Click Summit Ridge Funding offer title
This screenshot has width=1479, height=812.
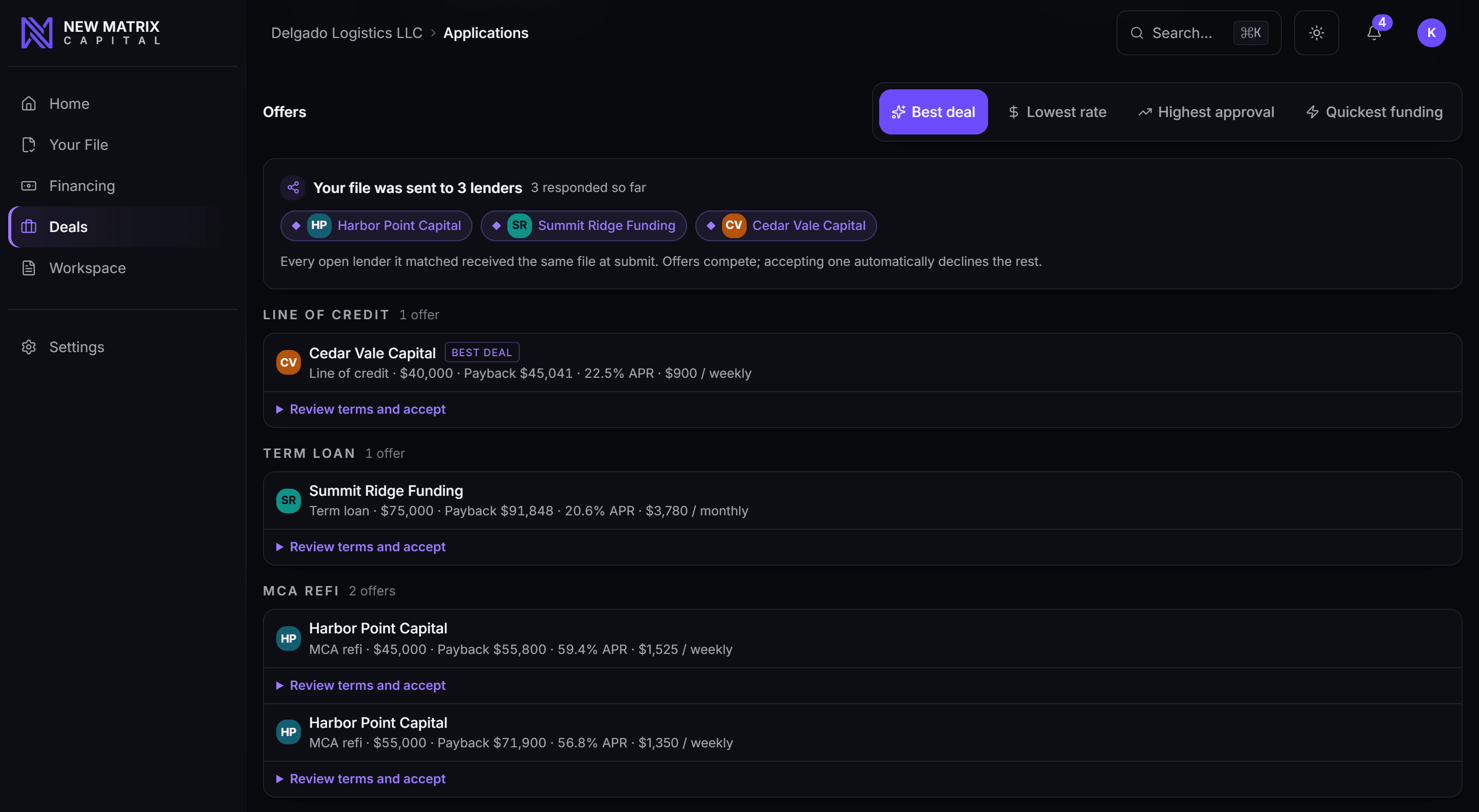(386, 491)
